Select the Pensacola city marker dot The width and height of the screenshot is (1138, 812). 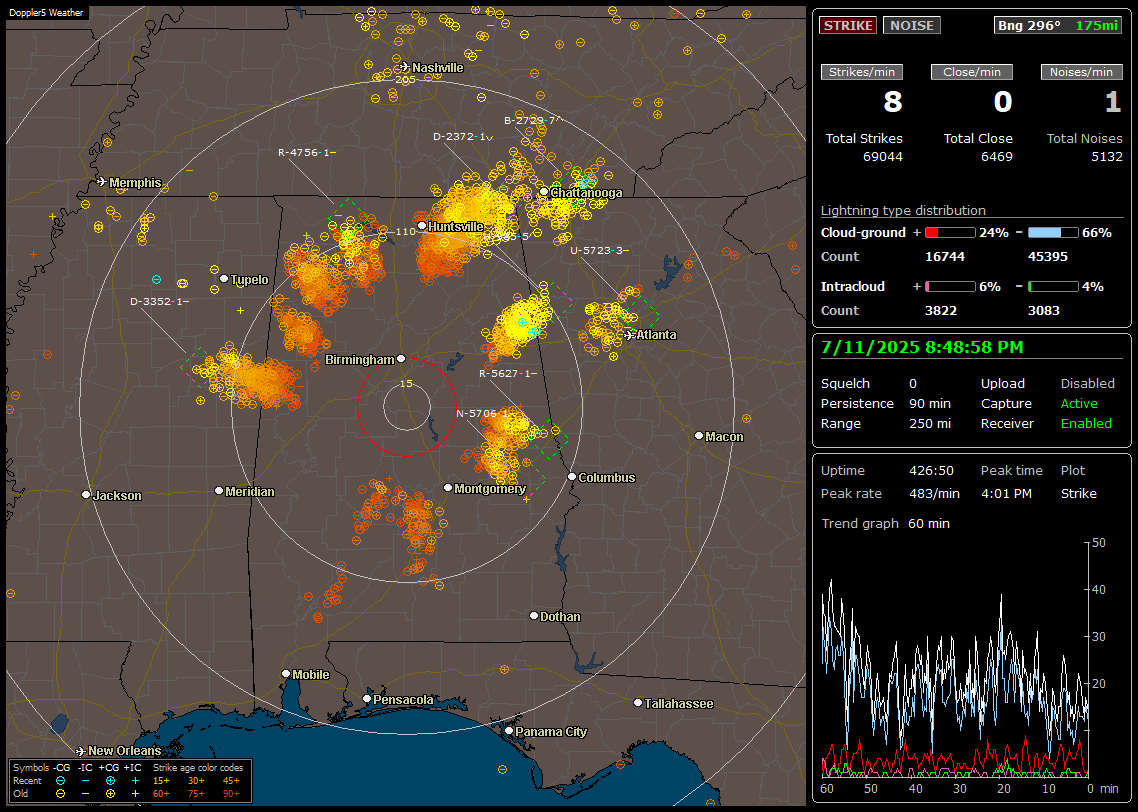click(x=367, y=699)
